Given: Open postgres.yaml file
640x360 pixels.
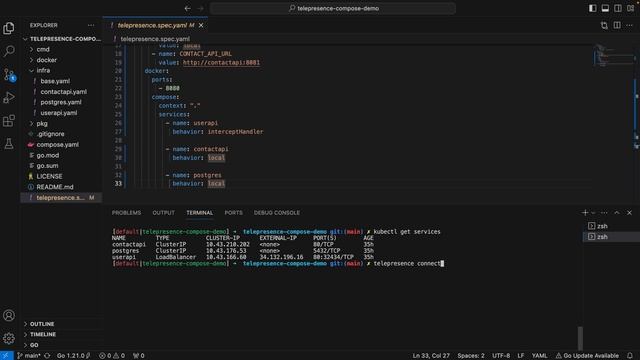Looking at the screenshot, I should [x=61, y=102].
